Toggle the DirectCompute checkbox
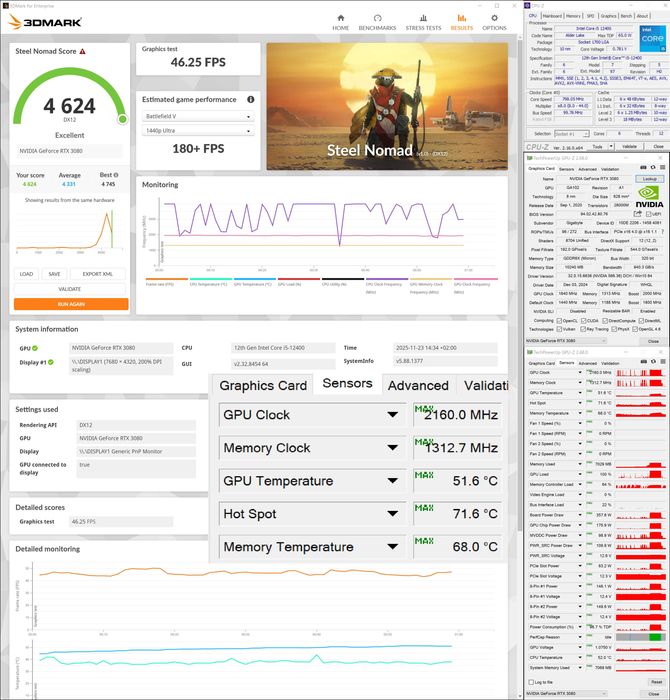This screenshot has width=670, height=700. coord(605,321)
